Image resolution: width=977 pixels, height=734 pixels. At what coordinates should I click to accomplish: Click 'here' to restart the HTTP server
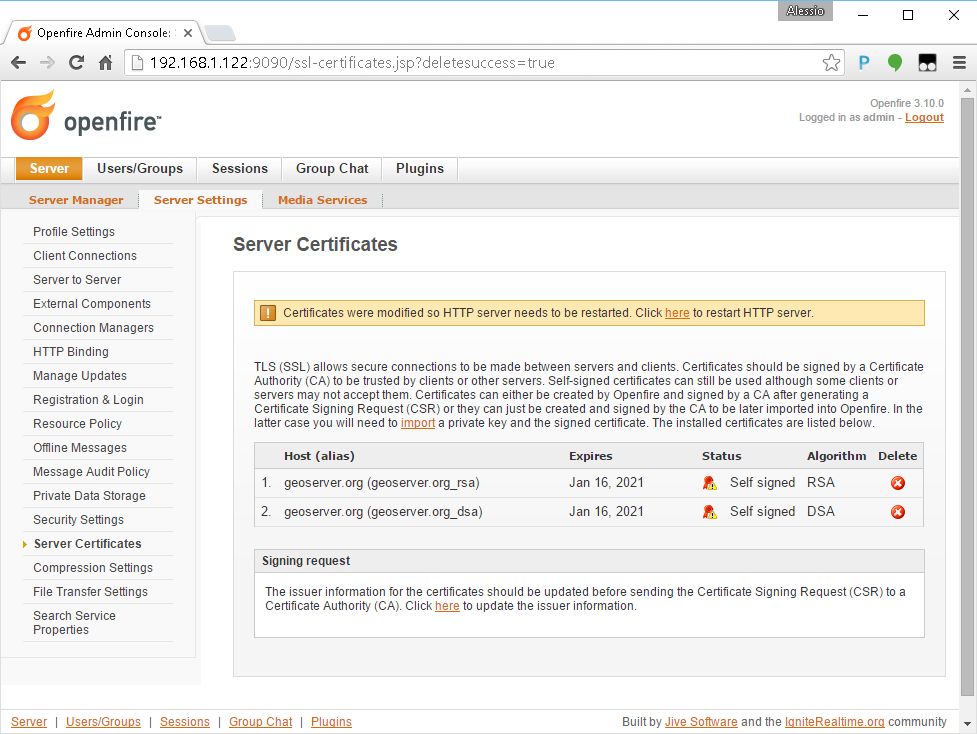click(677, 313)
